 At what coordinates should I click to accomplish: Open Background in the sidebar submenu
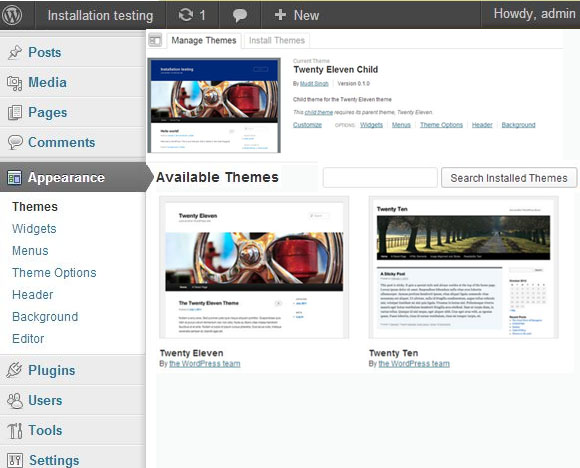point(45,317)
